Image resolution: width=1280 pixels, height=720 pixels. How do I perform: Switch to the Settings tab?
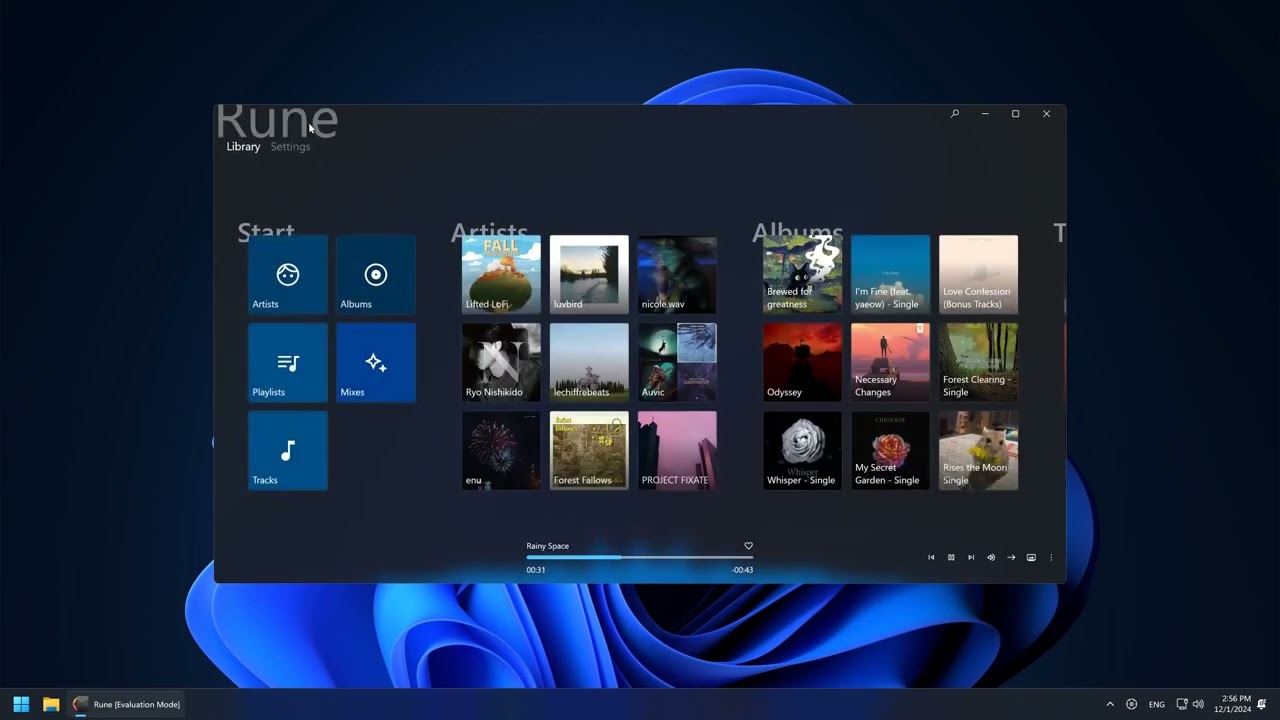click(290, 147)
